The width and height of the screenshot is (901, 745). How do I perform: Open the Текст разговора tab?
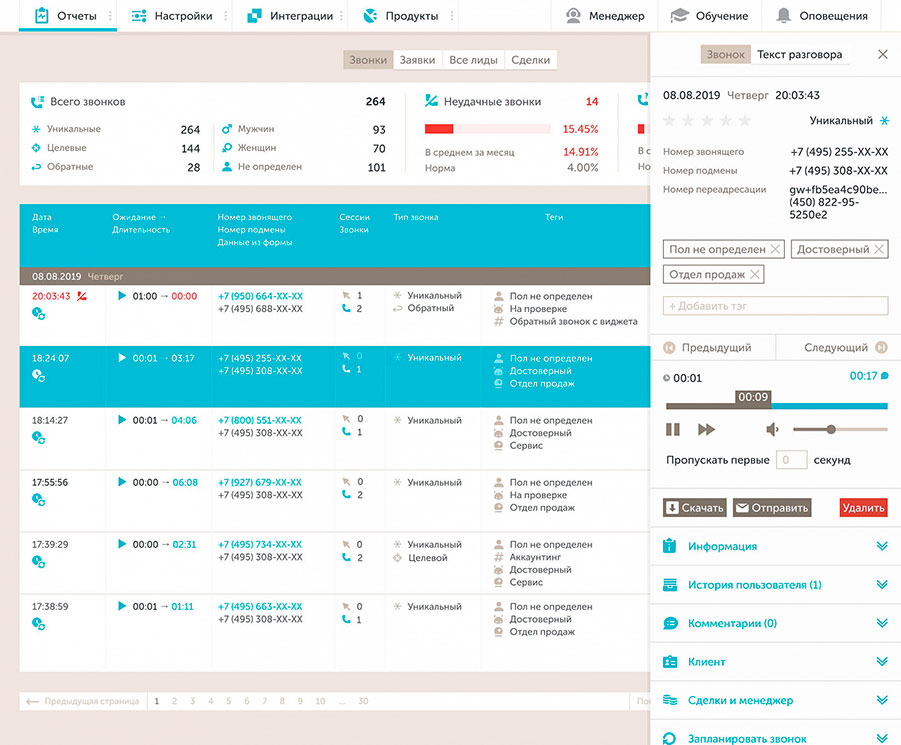point(799,55)
